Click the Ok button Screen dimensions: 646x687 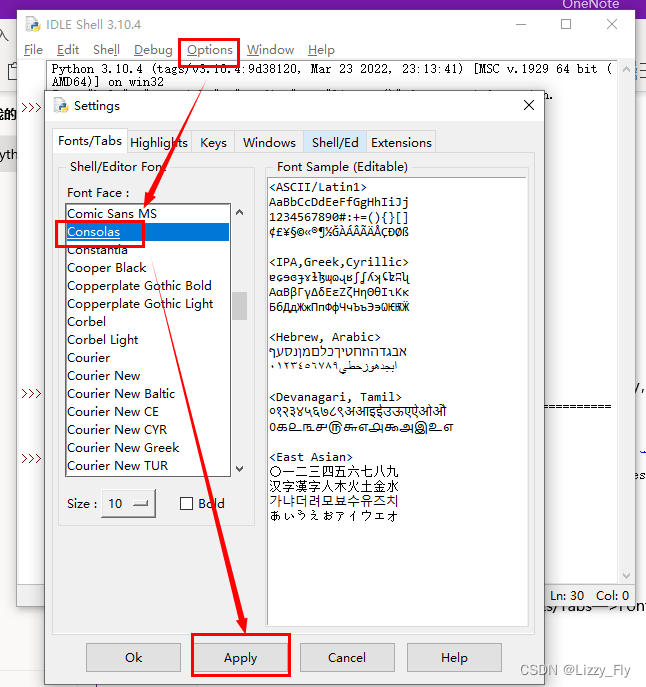click(x=133, y=657)
